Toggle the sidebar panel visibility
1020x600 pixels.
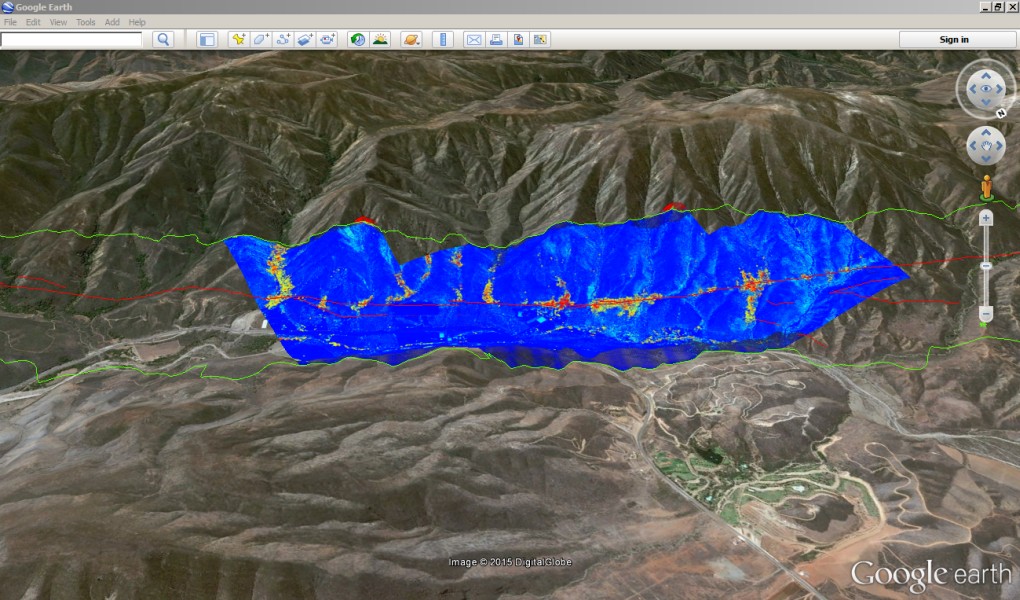[x=207, y=39]
